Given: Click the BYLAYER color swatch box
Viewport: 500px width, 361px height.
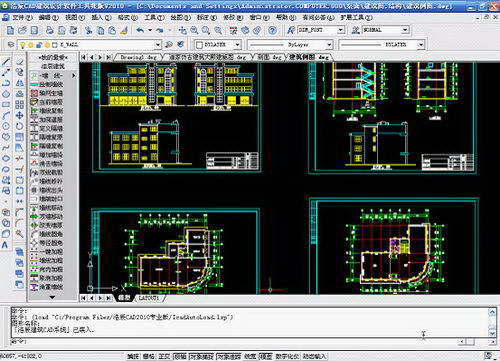Looking at the screenshot, I should 199,45.
